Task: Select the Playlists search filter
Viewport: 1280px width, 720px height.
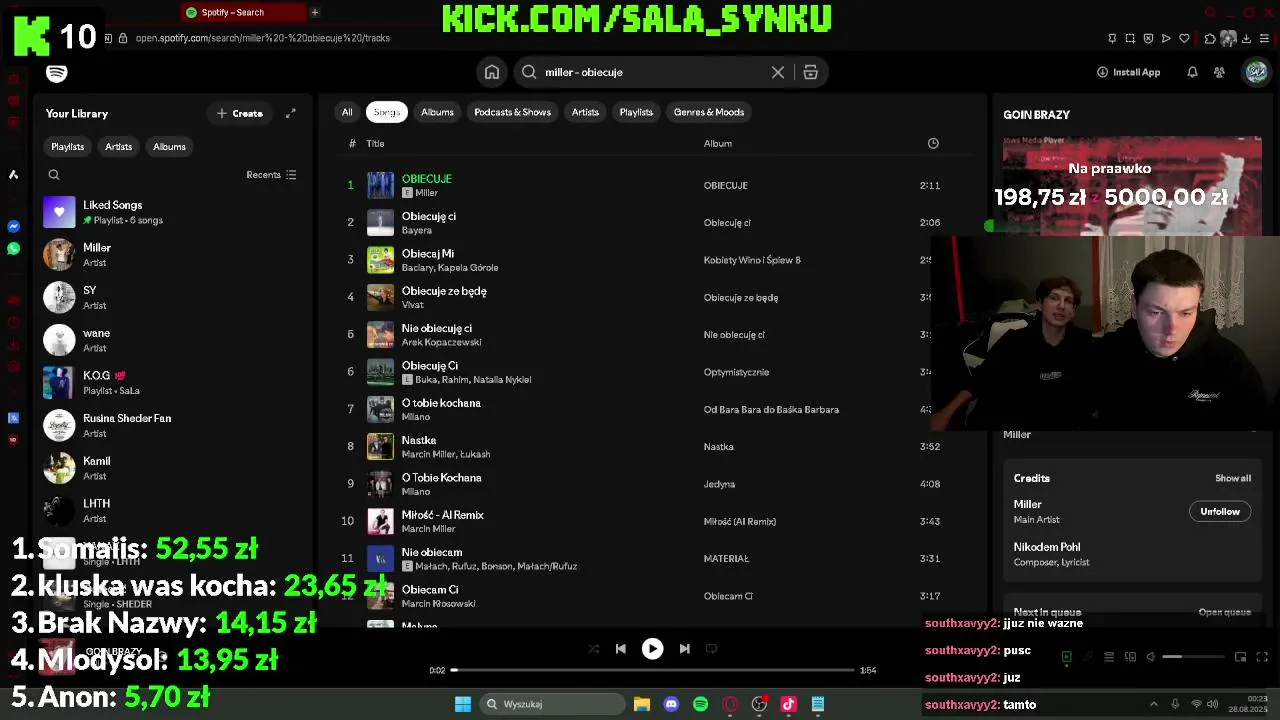Action: [x=636, y=112]
